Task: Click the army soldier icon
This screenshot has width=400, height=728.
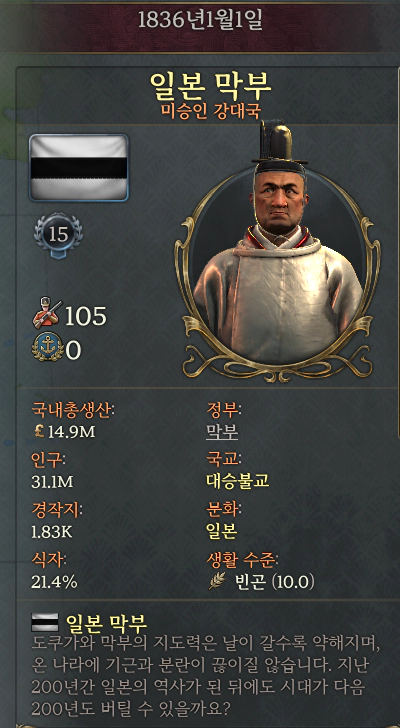Action: tap(46, 313)
